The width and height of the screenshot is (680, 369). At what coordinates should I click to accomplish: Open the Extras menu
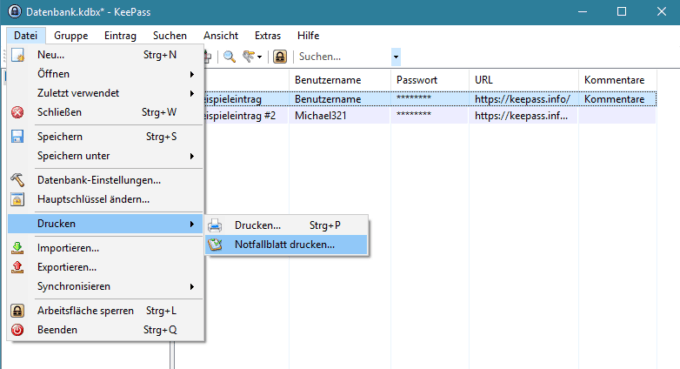pos(268,36)
